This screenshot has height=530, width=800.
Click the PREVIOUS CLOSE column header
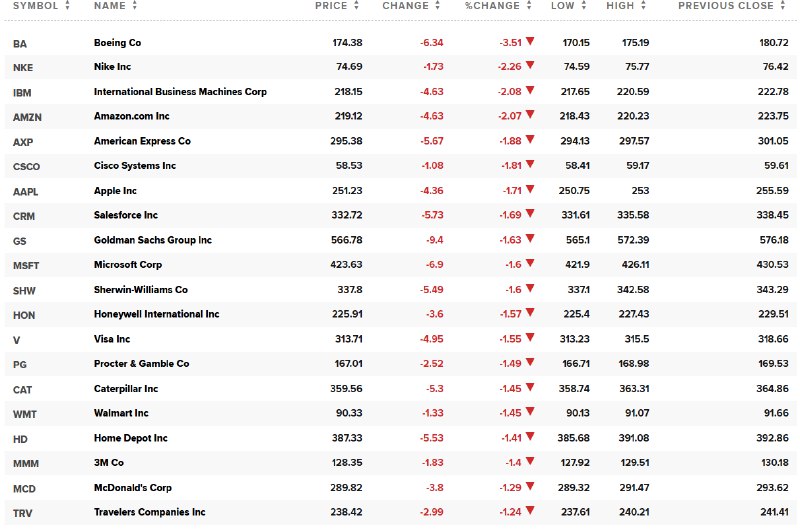(726, 6)
